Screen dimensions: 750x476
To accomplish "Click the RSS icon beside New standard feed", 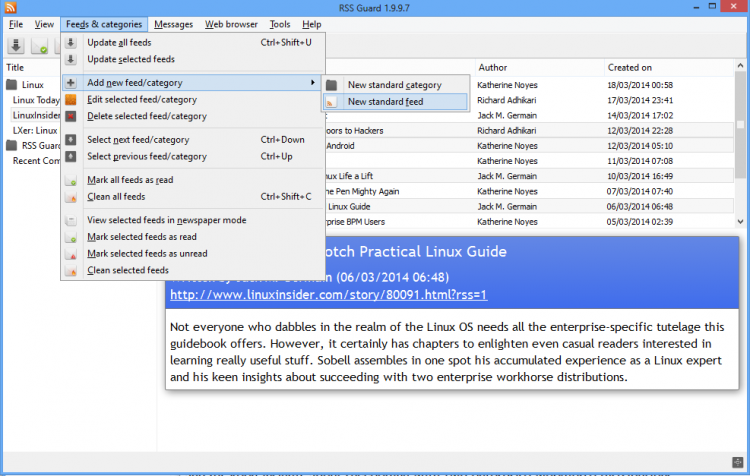I will 331,102.
